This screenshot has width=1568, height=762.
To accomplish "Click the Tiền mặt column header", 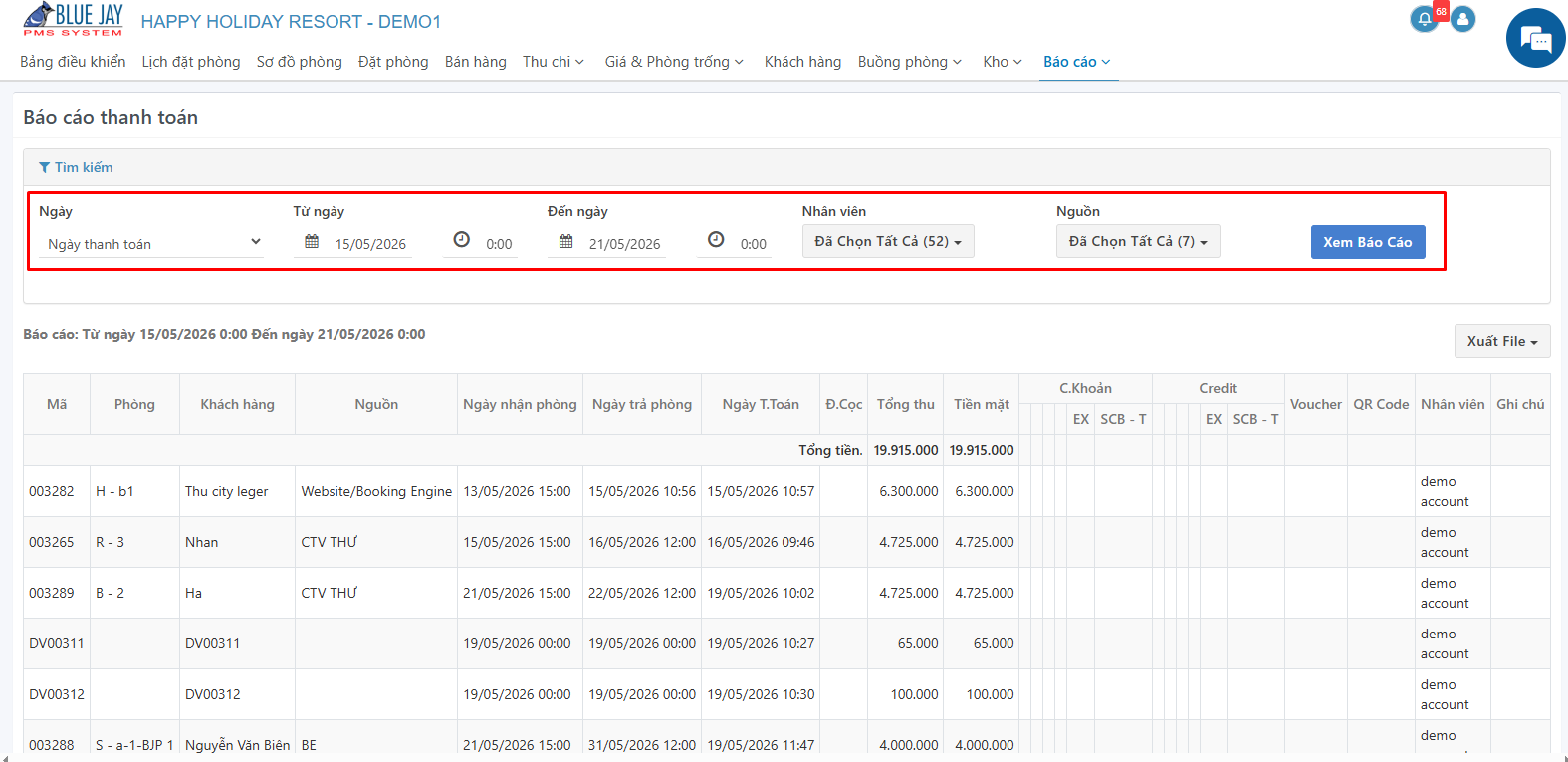I will [982, 404].
